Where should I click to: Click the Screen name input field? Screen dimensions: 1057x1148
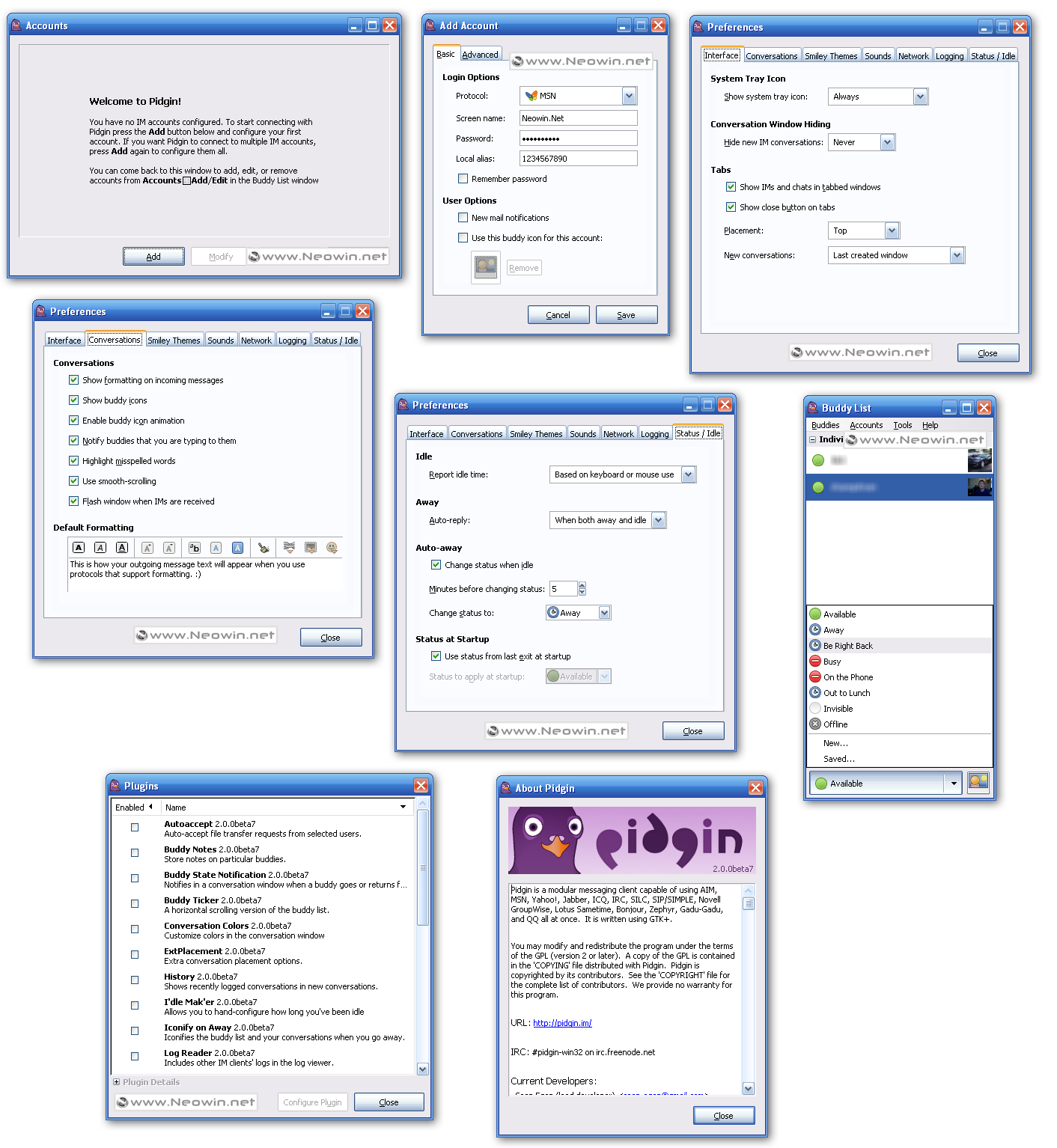click(579, 118)
